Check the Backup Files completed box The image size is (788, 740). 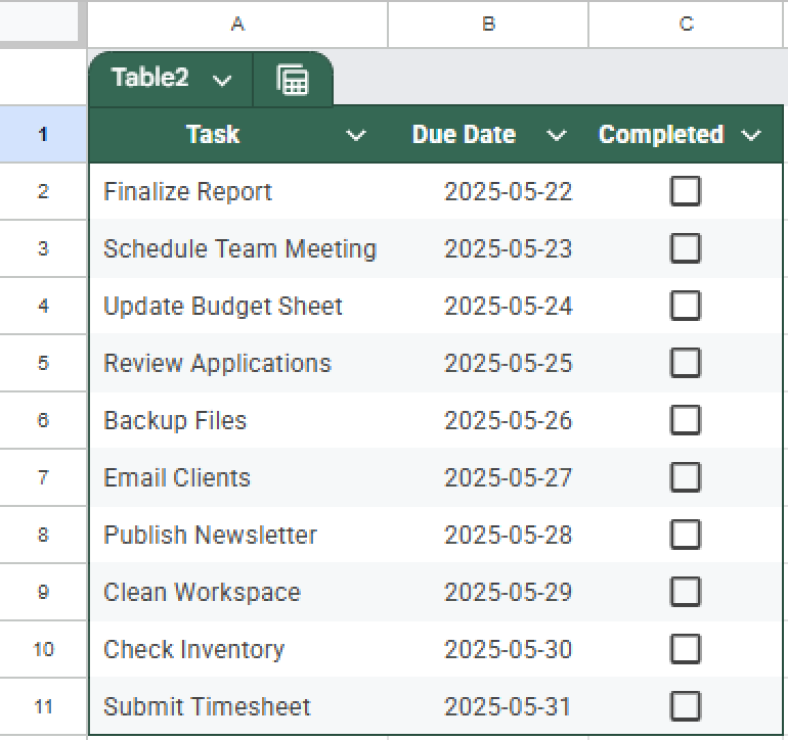[x=685, y=420]
